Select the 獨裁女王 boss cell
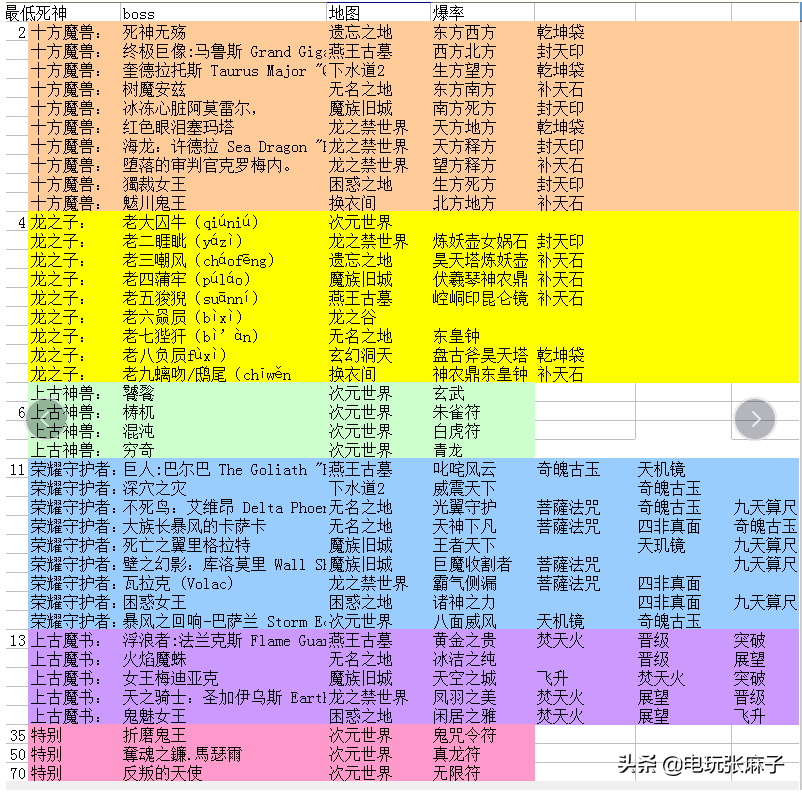The image size is (802, 792). click(x=154, y=184)
